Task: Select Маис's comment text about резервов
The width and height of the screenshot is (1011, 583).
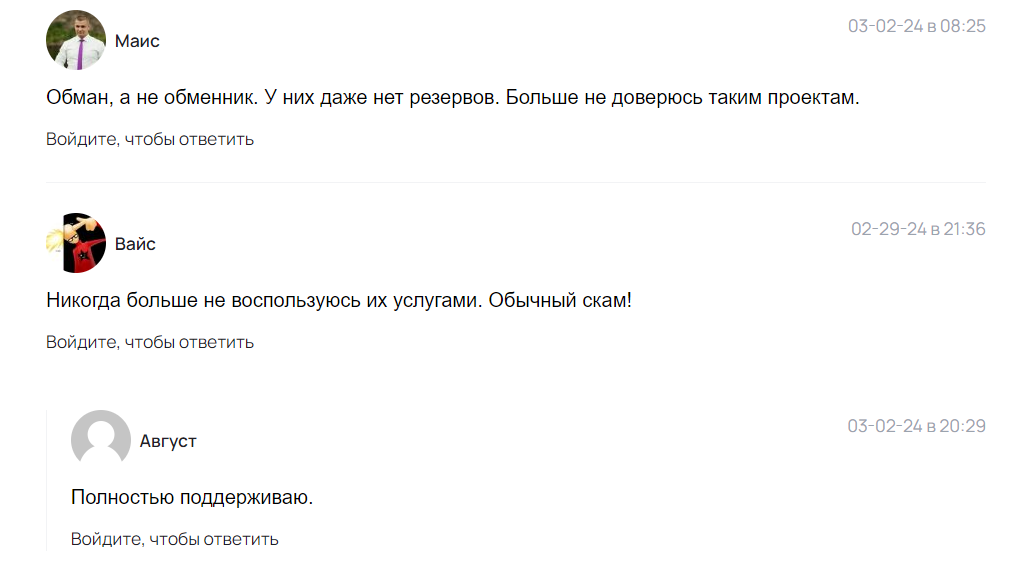Action: (x=450, y=96)
